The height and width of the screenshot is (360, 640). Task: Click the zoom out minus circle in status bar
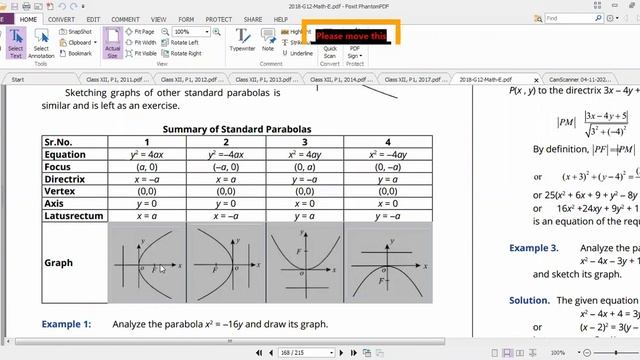click(x=587, y=353)
